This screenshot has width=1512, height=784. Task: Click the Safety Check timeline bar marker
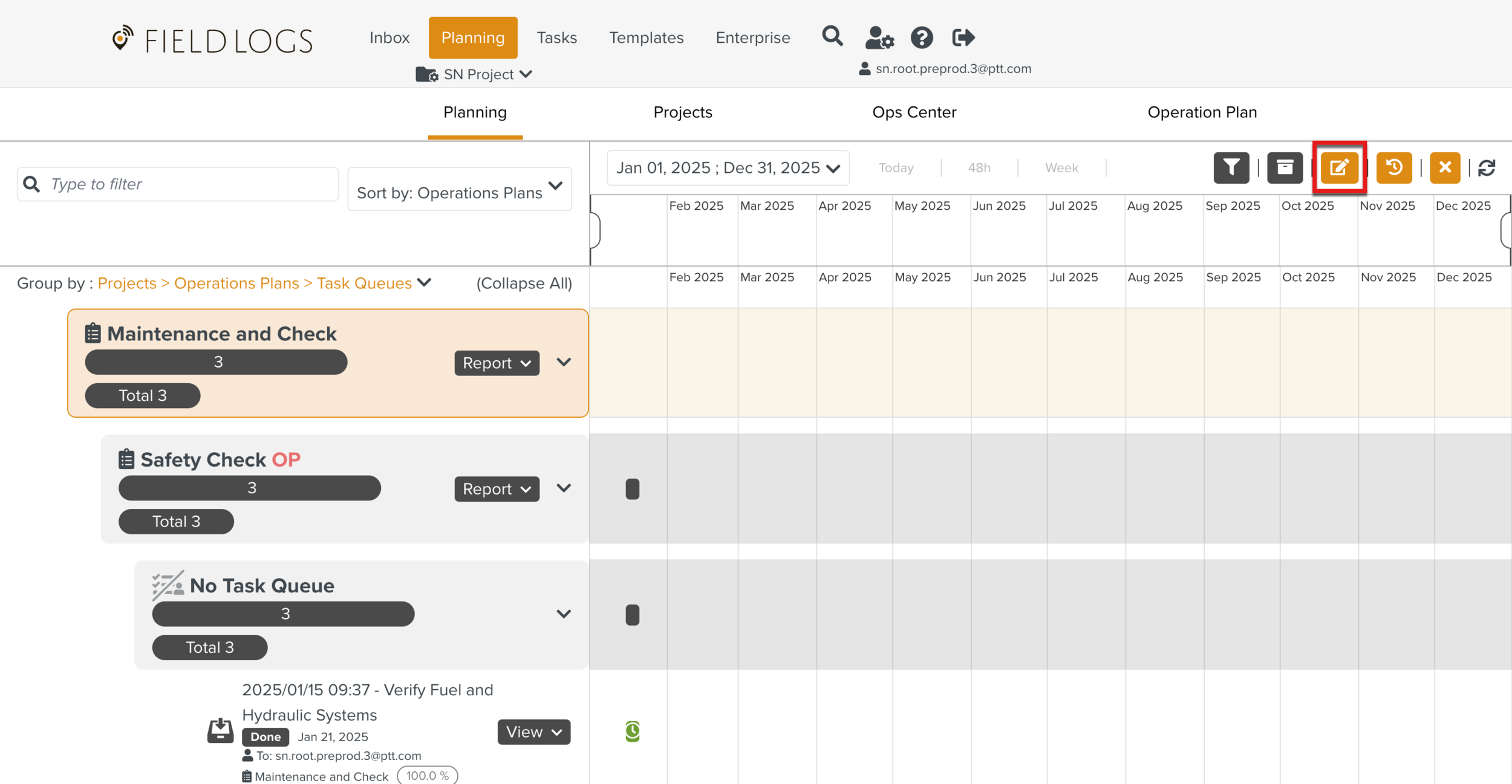click(632, 488)
